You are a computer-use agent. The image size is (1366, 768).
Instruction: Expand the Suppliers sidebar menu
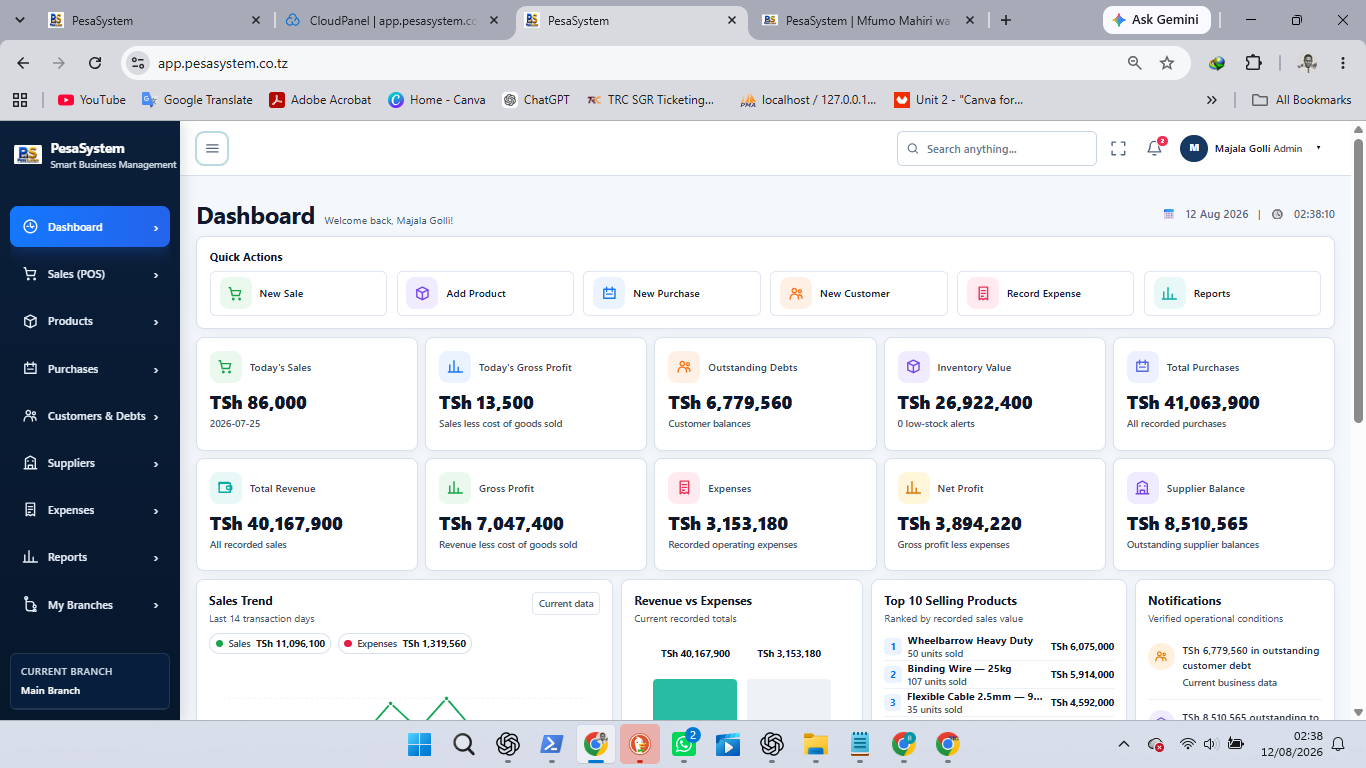coord(90,463)
